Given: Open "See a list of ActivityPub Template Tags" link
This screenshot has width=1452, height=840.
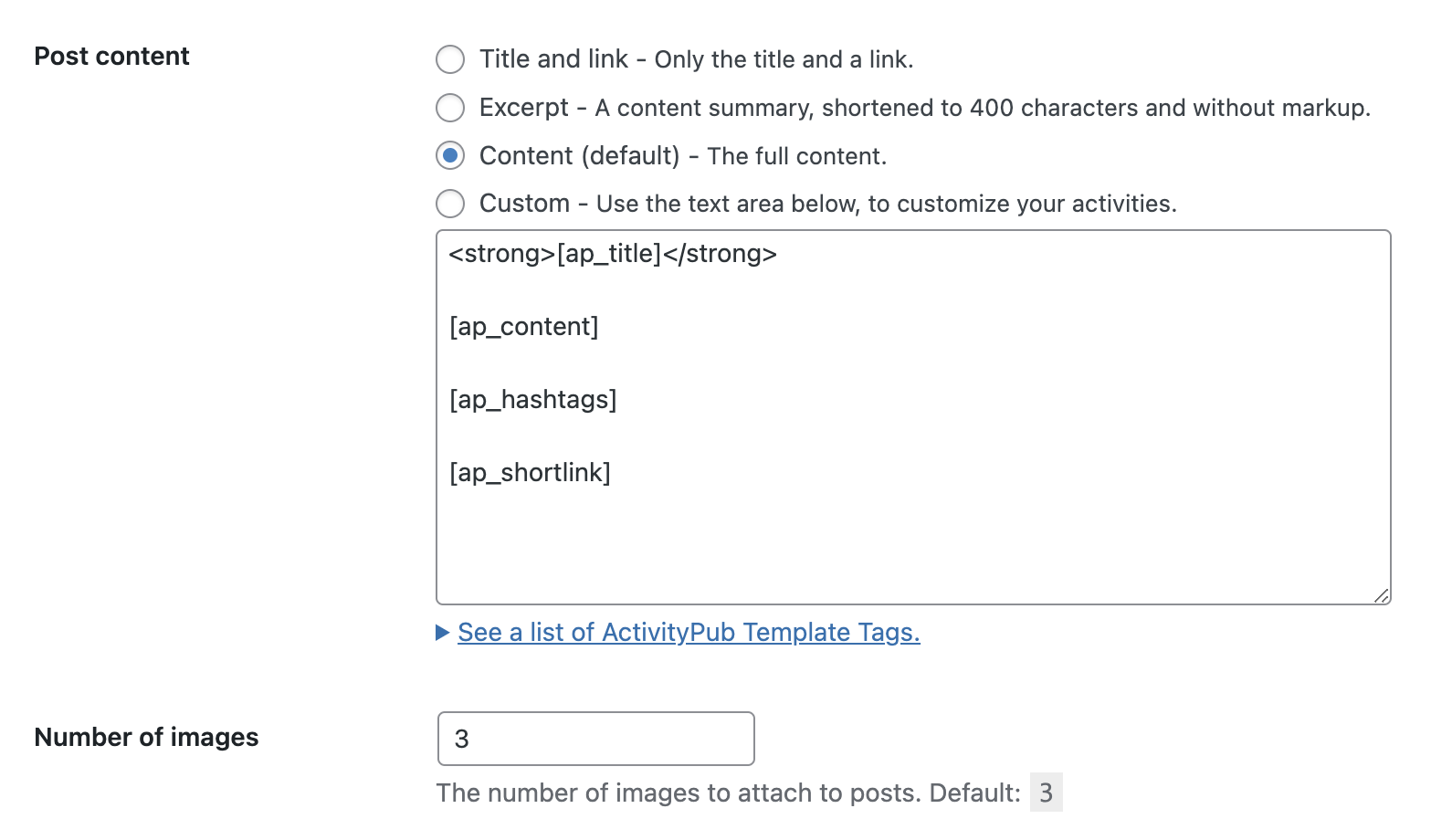Looking at the screenshot, I should tap(689, 632).
